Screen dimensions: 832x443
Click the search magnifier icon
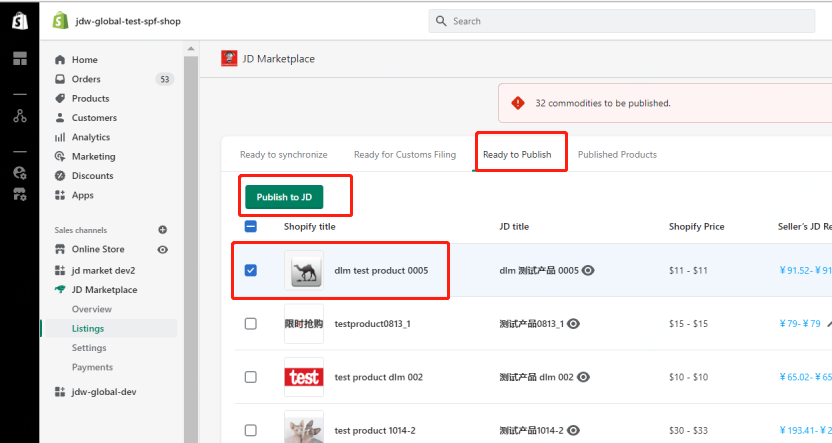(x=441, y=21)
